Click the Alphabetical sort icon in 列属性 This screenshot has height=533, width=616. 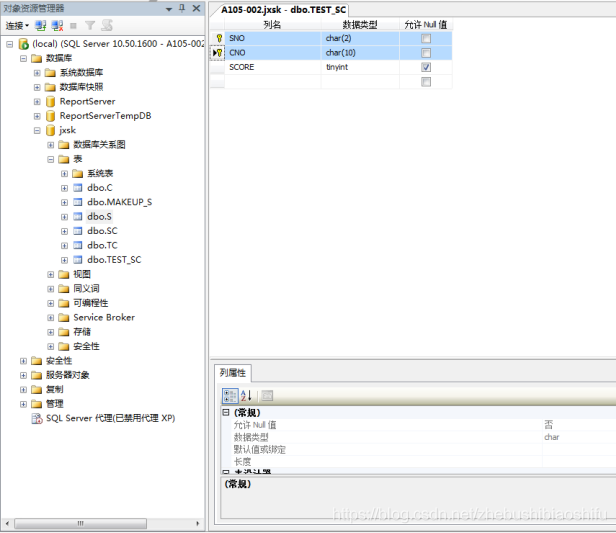(246, 396)
